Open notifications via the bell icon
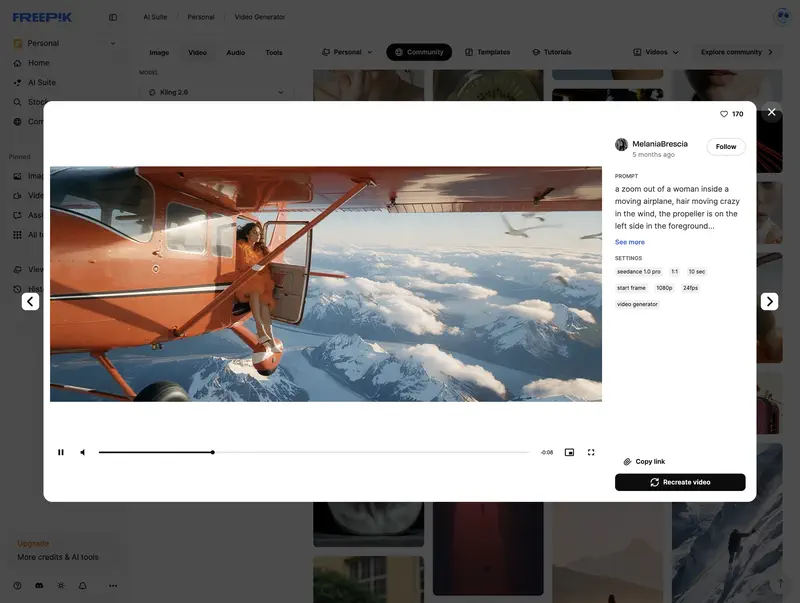Image resolution: width=800 pixels, height=603 pixels. [x=82, y=586]
